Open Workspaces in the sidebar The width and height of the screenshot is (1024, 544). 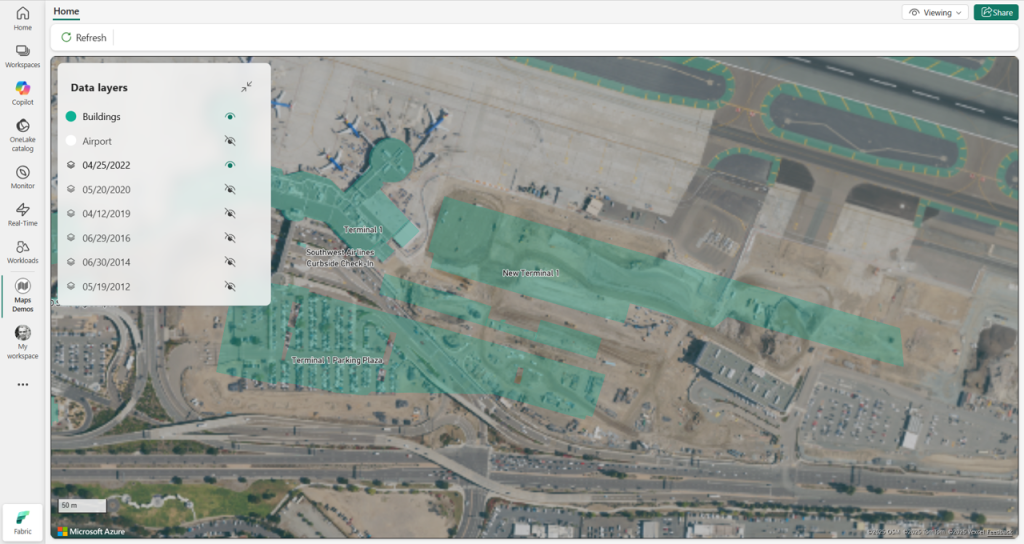pos(22,56)
